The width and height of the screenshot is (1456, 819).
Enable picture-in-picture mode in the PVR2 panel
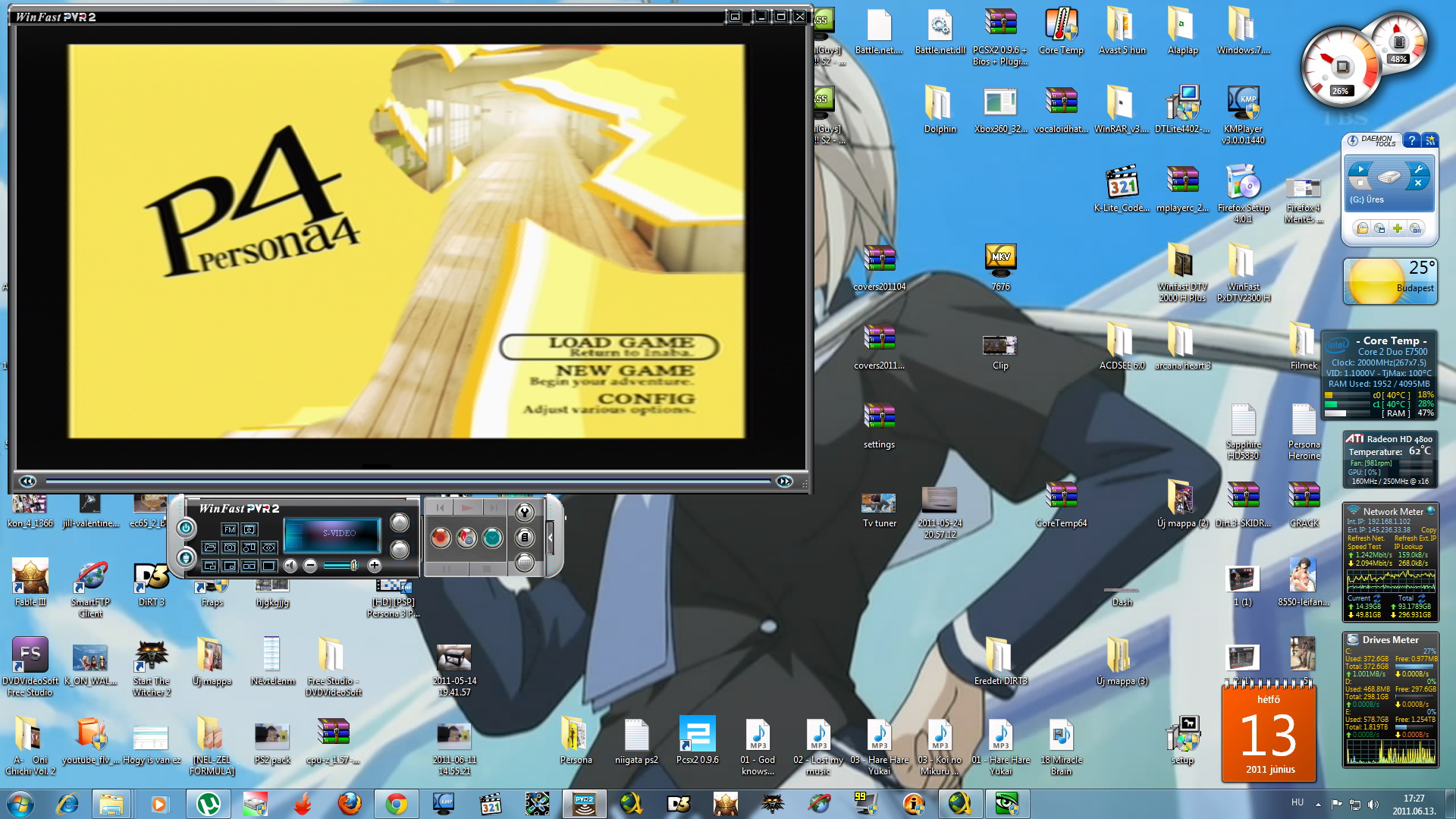[x=230, y=566]
